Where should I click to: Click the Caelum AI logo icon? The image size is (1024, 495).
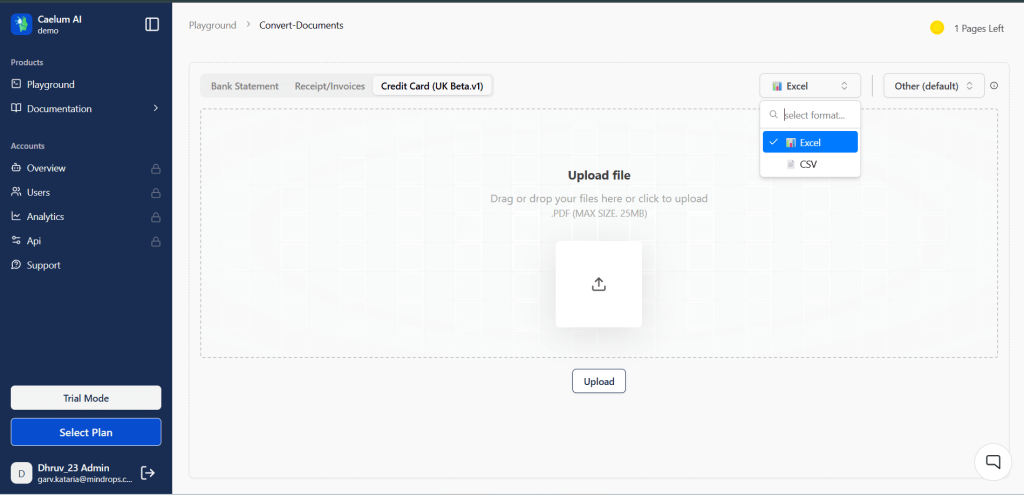(22, 24)
